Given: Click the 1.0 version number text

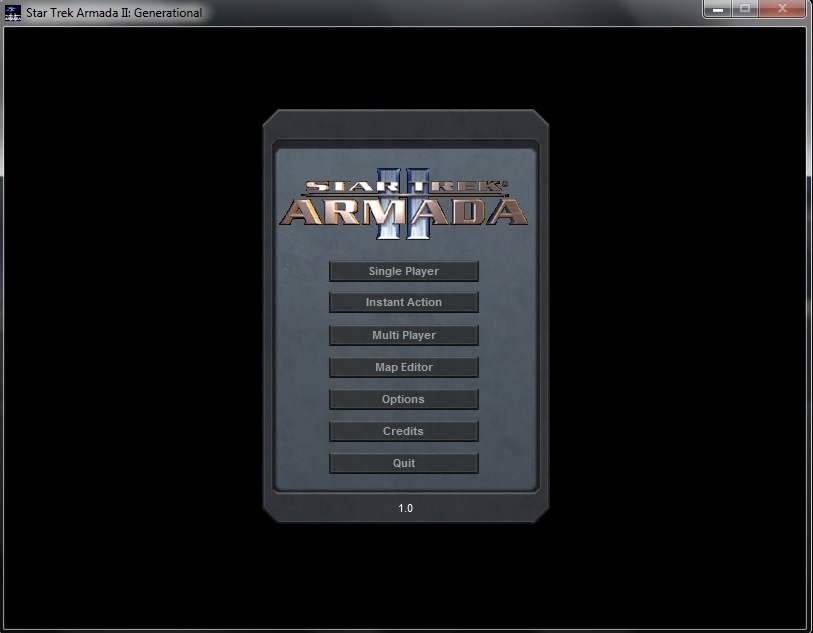Looking at the screenshot, I should 405,508.
